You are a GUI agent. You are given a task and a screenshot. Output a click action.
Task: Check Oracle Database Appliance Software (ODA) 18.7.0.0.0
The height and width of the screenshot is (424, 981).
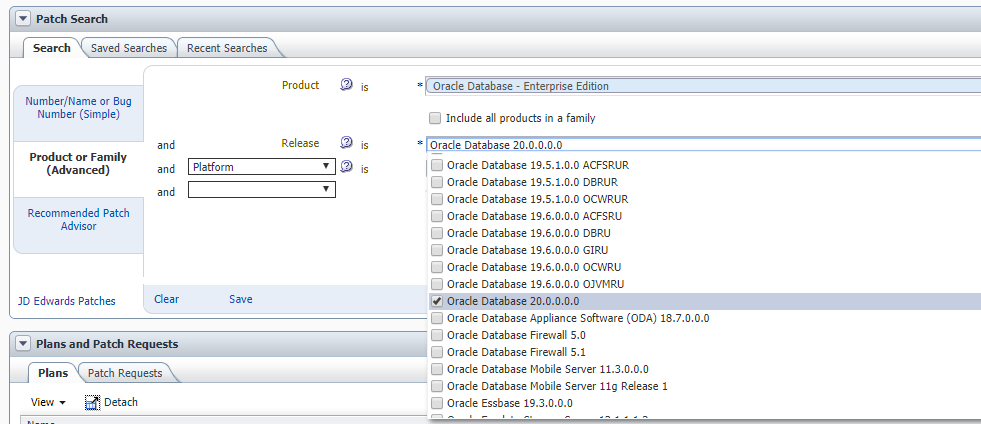tap(437, 318)
